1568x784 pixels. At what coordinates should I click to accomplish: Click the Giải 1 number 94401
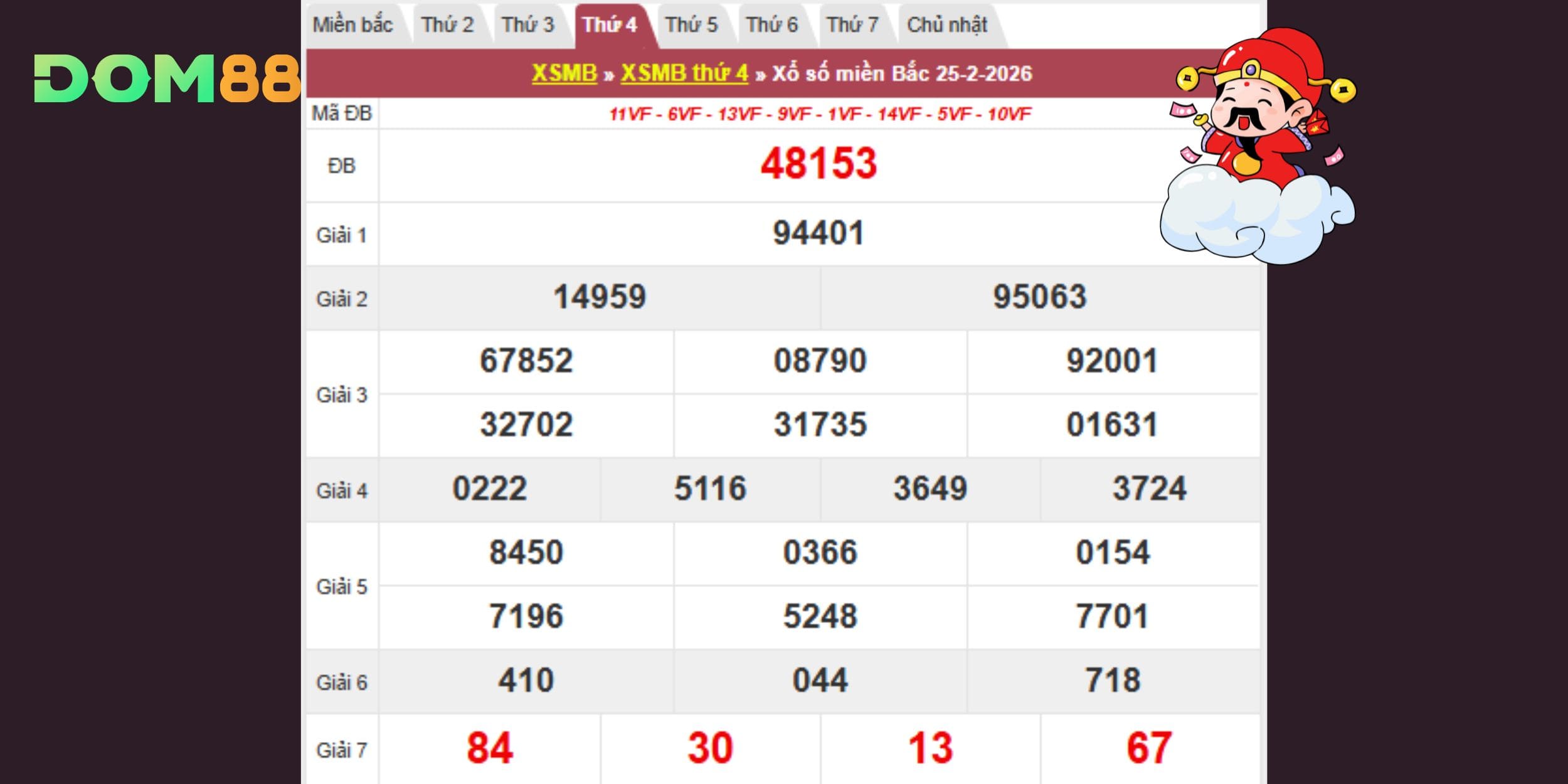(818, 233)
